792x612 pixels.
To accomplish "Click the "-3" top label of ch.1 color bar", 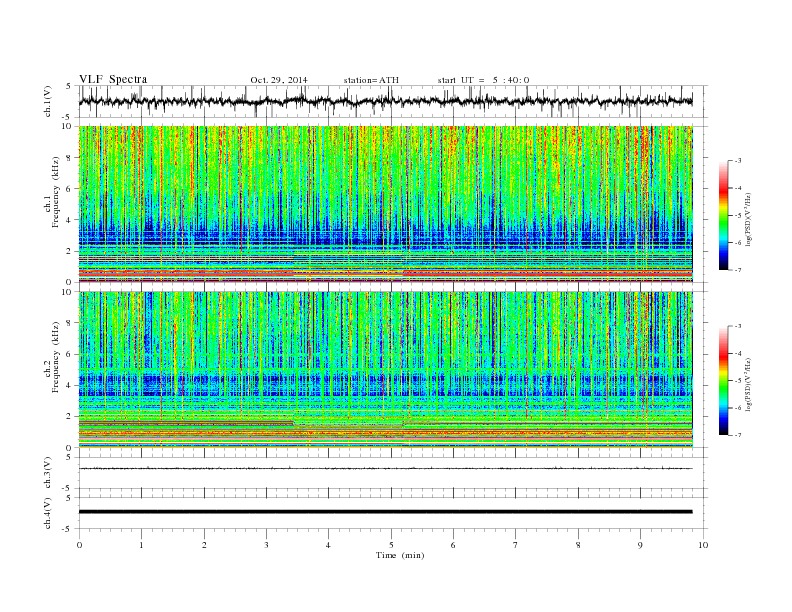I will point(738,161).
